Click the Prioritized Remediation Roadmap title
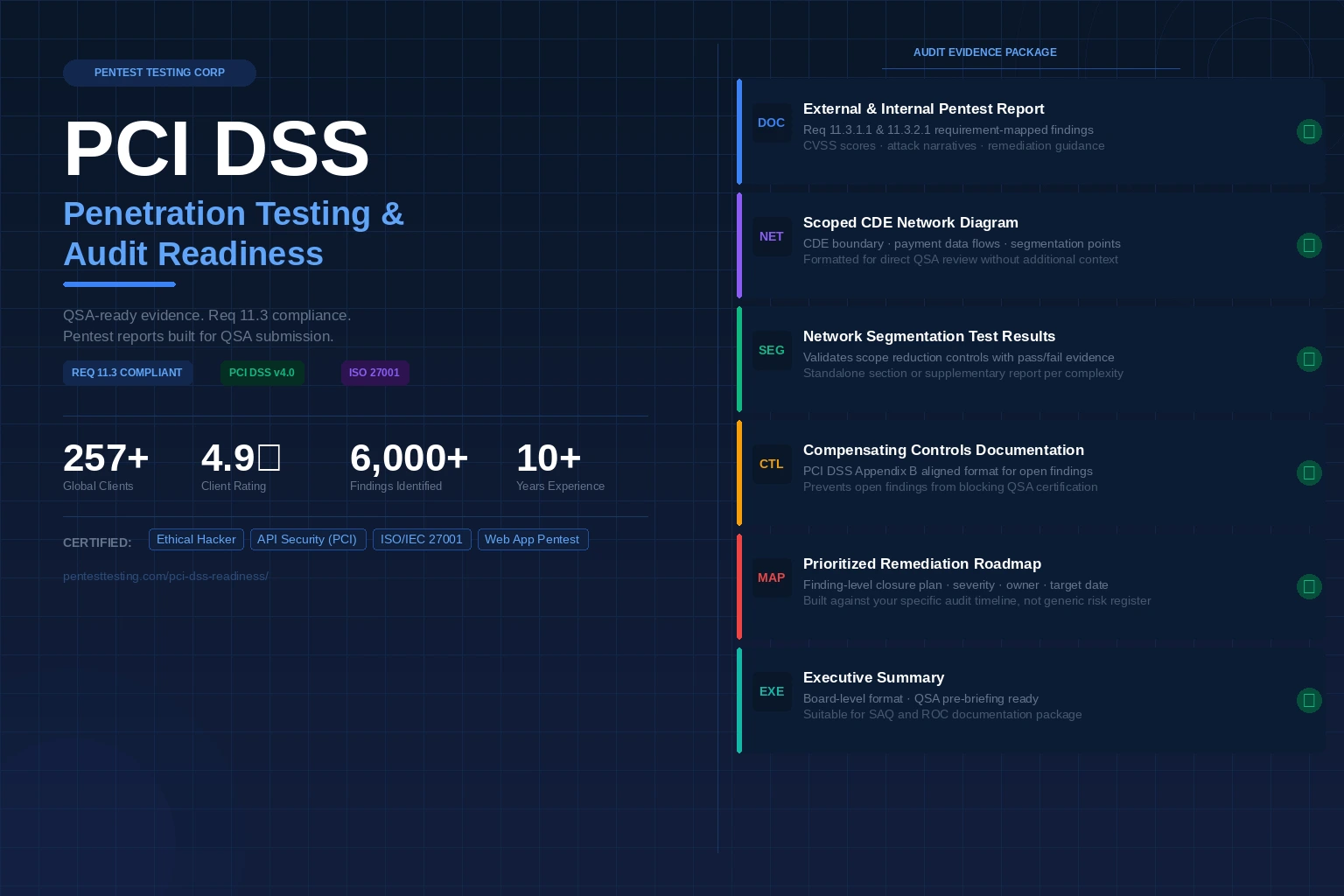This screenshot has width=1344, height=896. tap(922, 563)
